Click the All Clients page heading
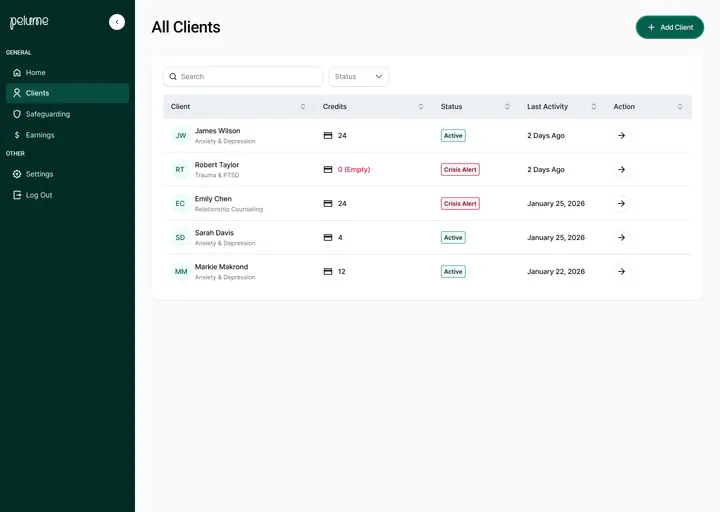Screen dimensions: 720x512 (186, 27)
